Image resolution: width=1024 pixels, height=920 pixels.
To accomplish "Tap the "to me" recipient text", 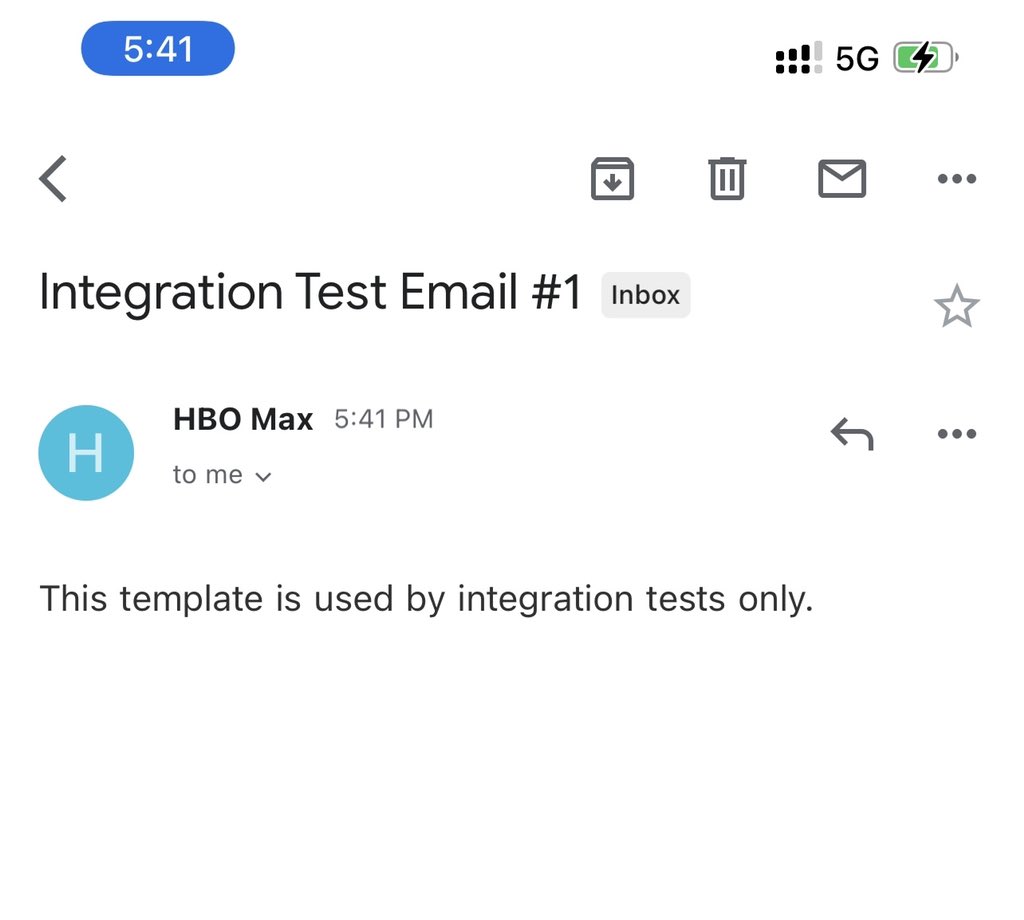I will click(x=208, y=475).
